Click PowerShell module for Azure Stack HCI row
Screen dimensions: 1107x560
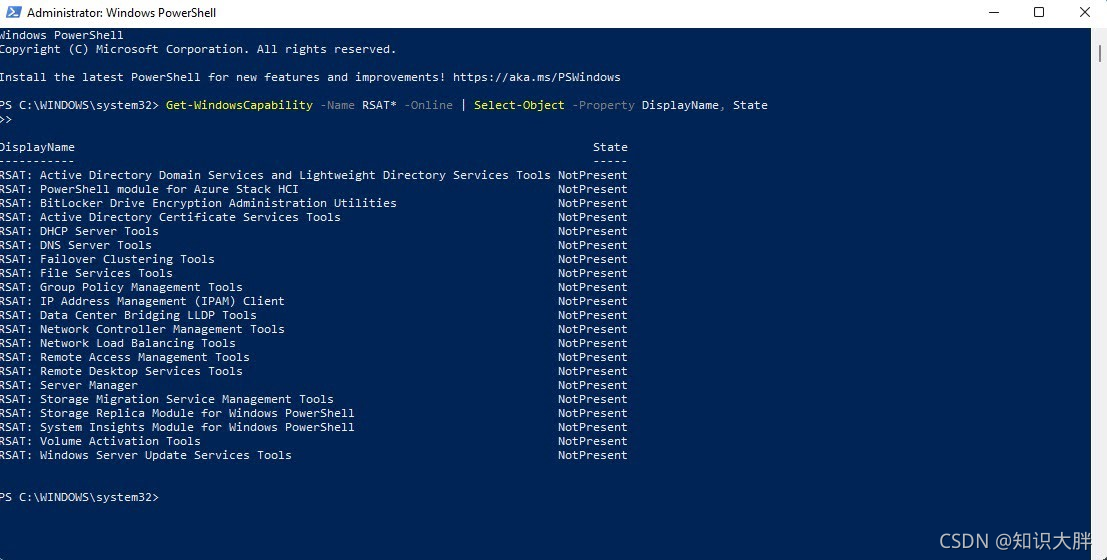tap(313, 189)
